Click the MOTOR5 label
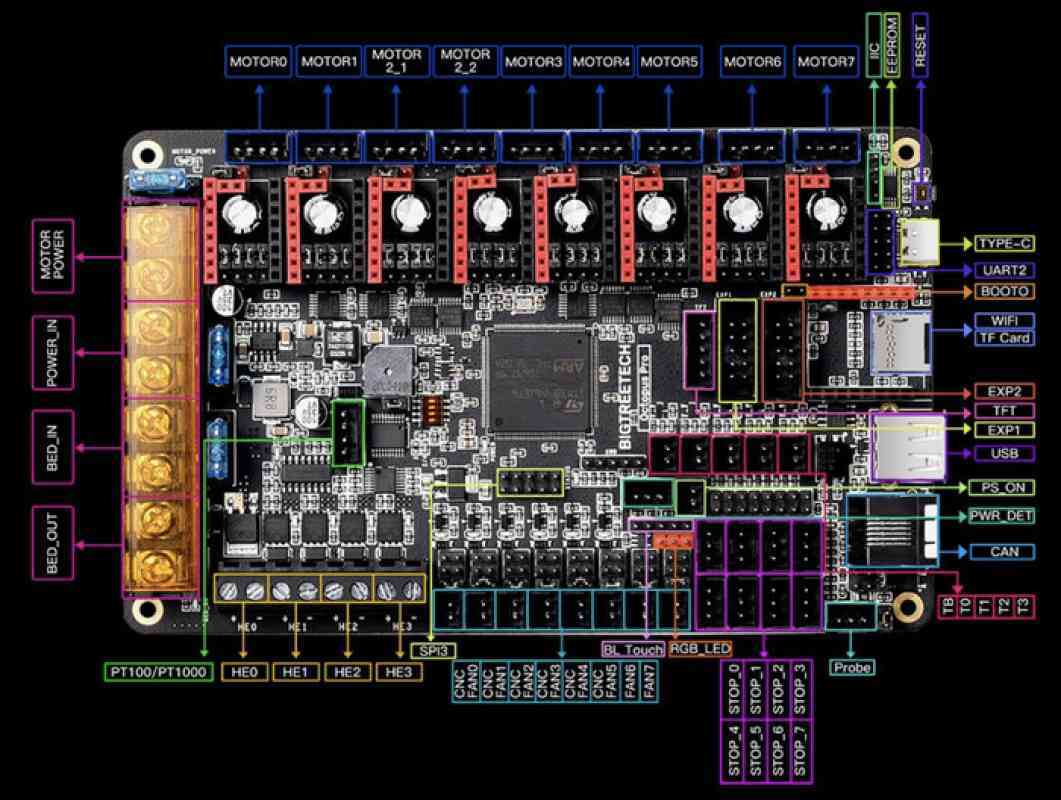The width and height of the screenshot is (1061, 800). 669,62
